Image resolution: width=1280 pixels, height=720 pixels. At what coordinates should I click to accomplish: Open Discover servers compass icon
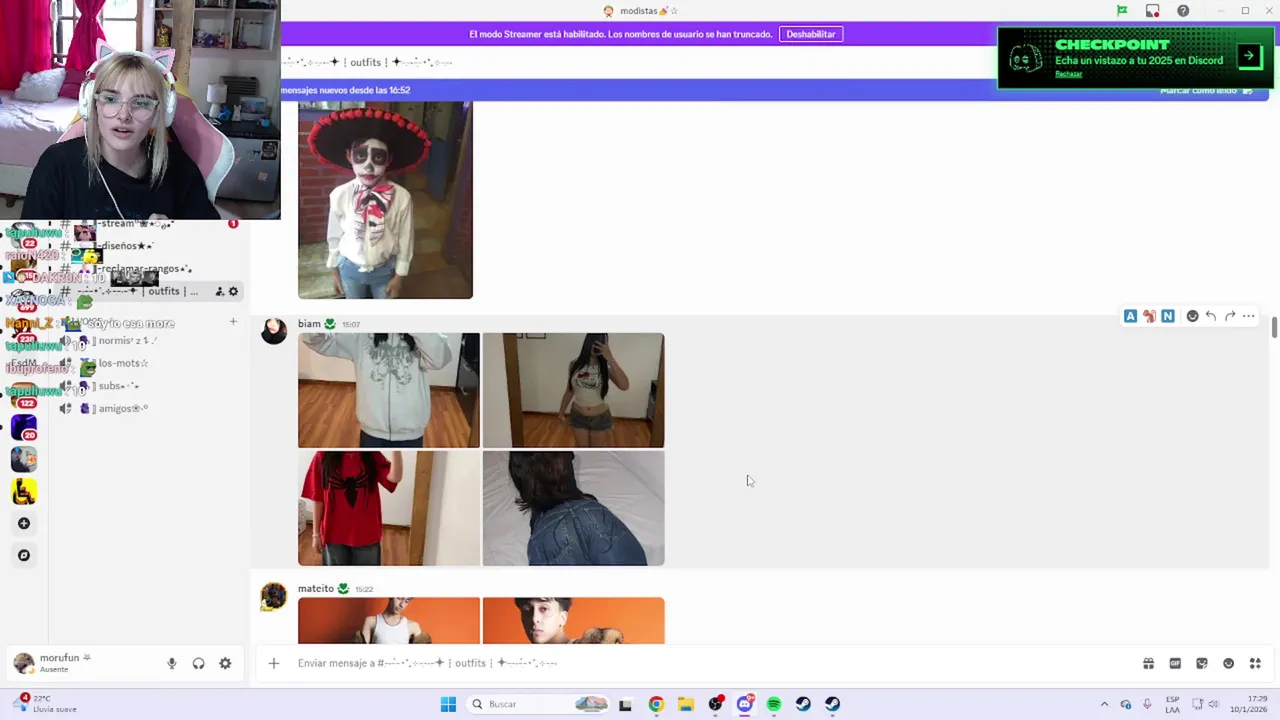(x=24, y=555)
